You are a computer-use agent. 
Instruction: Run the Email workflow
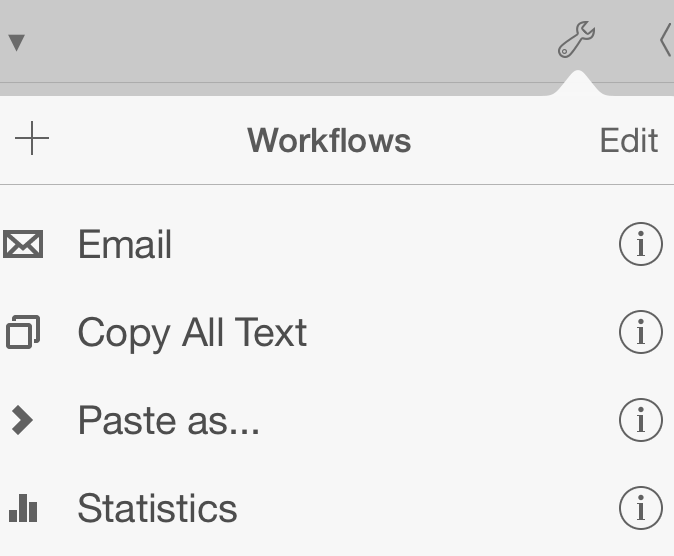pos(126,245)
